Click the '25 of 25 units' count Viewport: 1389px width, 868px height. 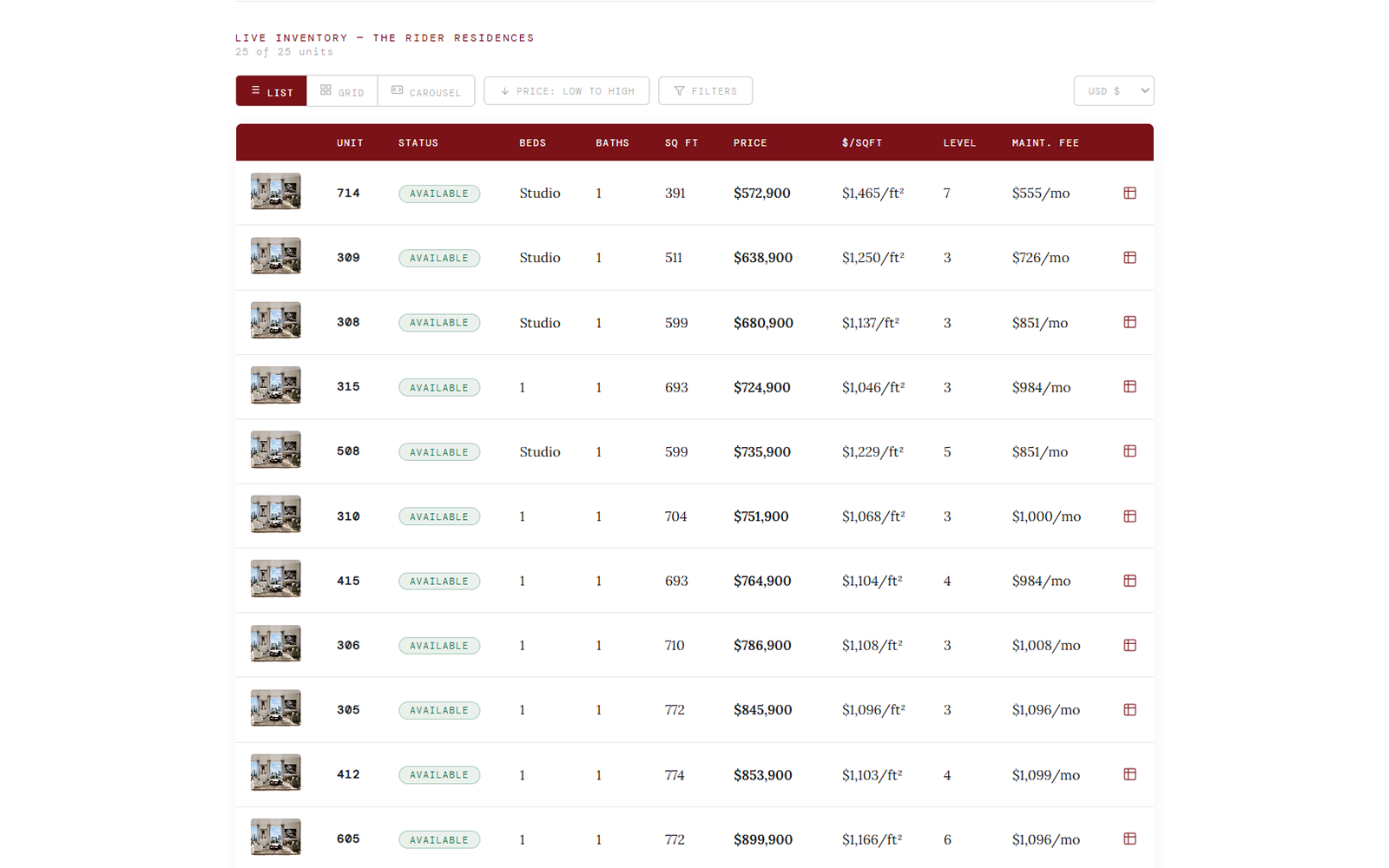click(x=285, y=52)
